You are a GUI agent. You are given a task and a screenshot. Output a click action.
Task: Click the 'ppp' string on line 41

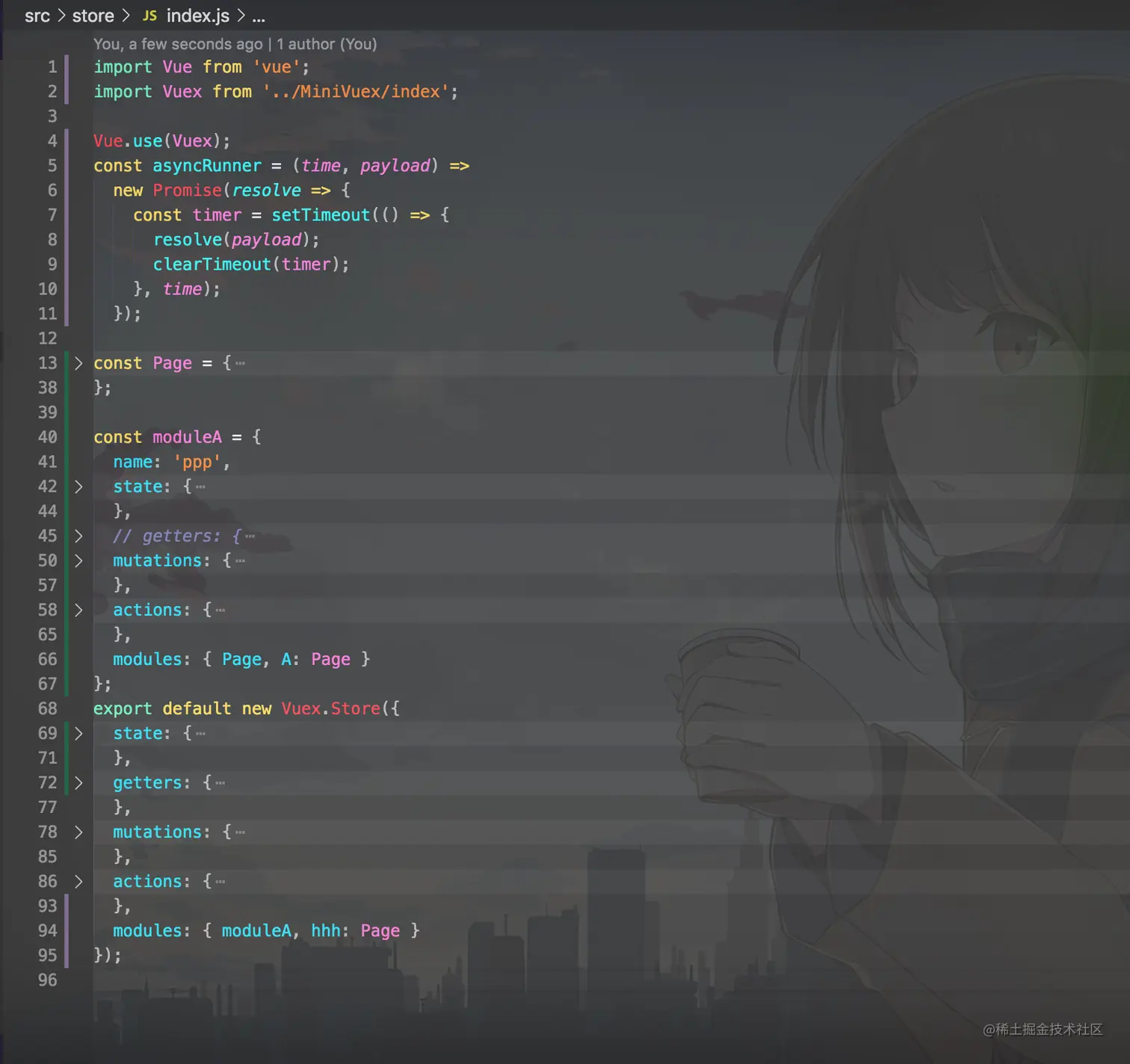tap(197, 462)
